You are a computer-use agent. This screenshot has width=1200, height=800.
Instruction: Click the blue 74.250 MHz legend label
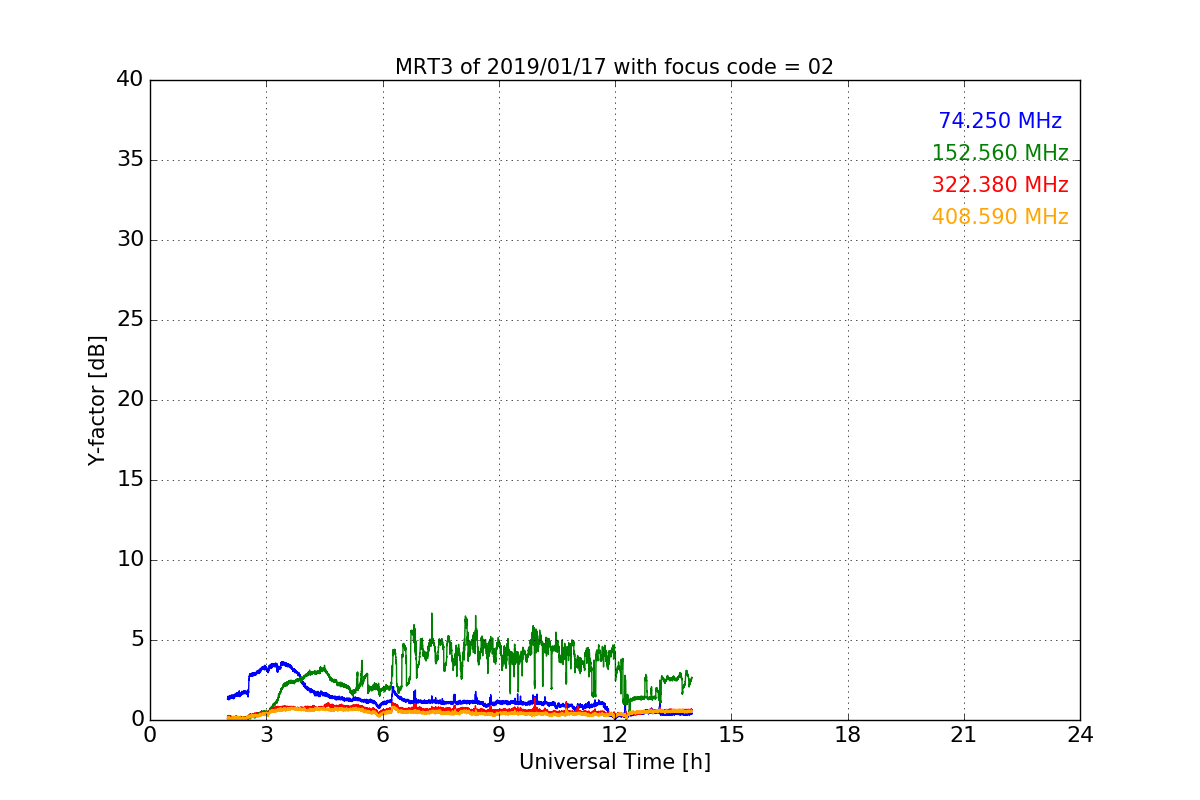[x=1000, y=121]
